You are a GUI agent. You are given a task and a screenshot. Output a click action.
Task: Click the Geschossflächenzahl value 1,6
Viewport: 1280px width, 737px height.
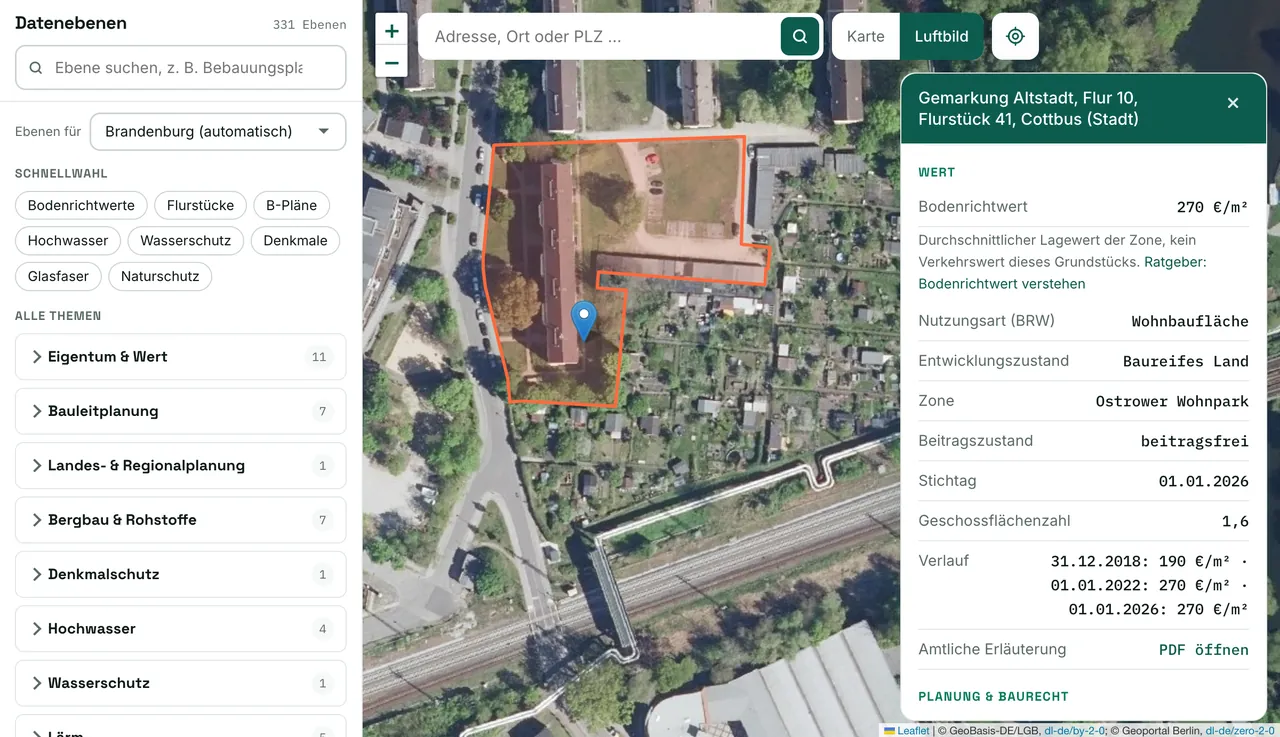click(x=1235, y=521)
